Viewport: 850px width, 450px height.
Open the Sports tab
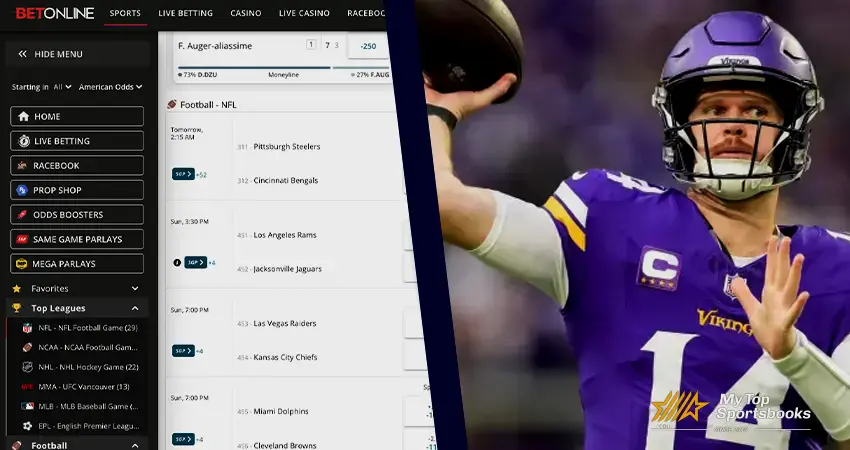click(125, 13)
